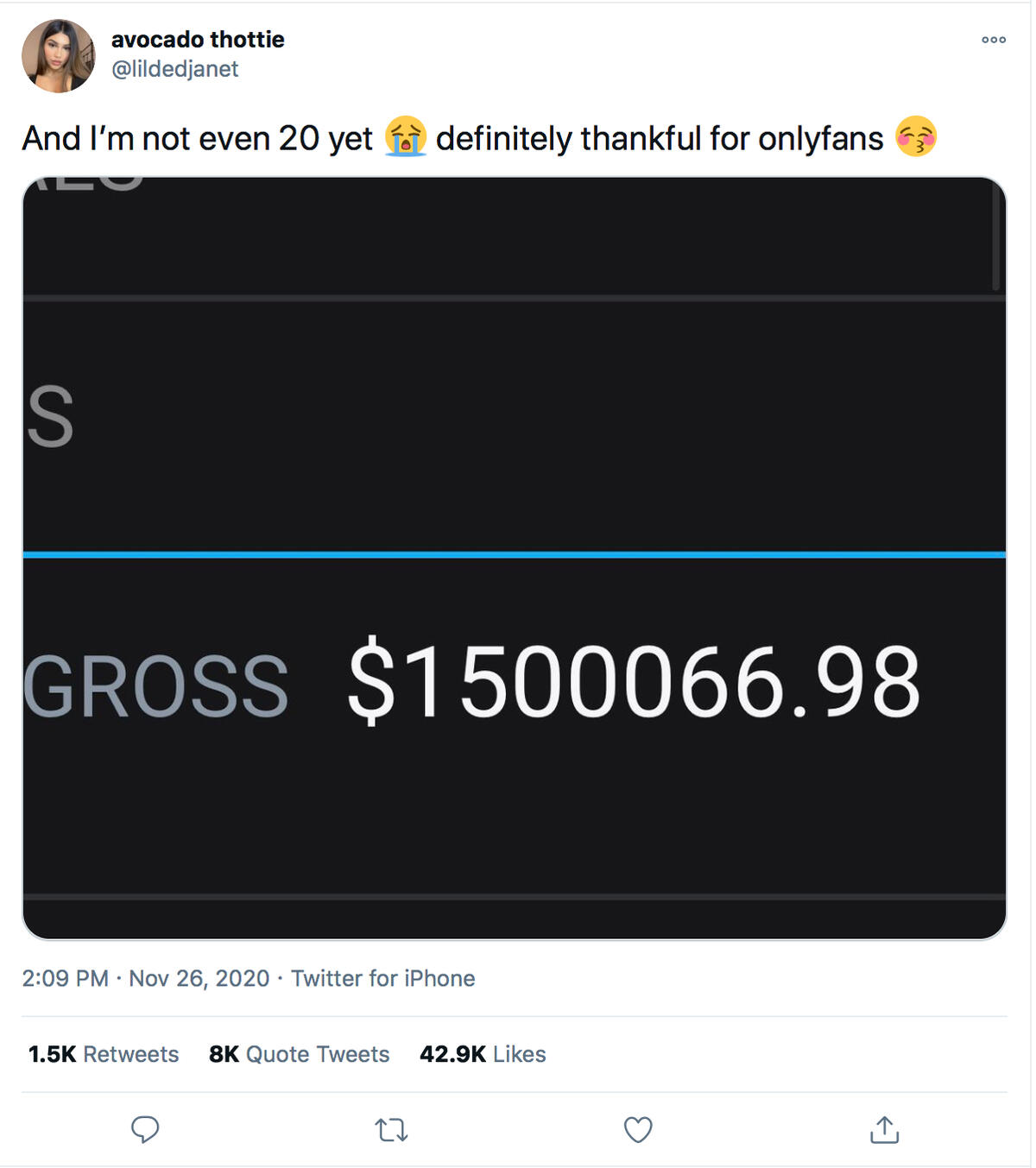Click the blue divider line in screenshot
This screenshot has width=1036, height=1168.
pos(515,554)
